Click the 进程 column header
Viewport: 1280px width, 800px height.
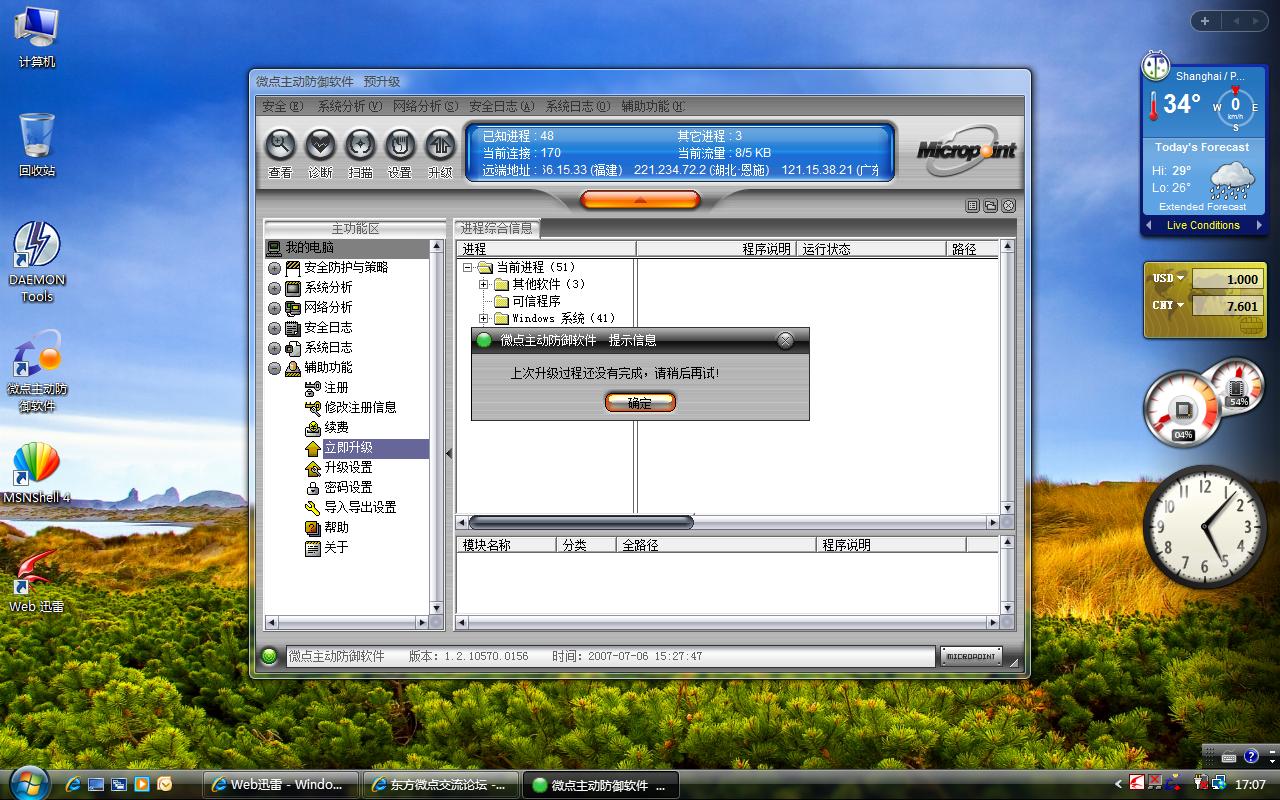[x=546, y=249]
